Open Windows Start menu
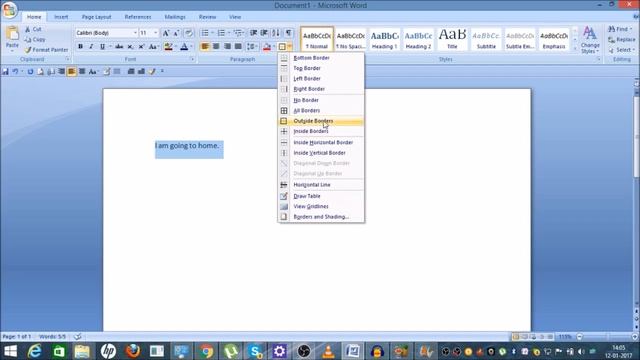The image size is (640, 360). (11, 351)
